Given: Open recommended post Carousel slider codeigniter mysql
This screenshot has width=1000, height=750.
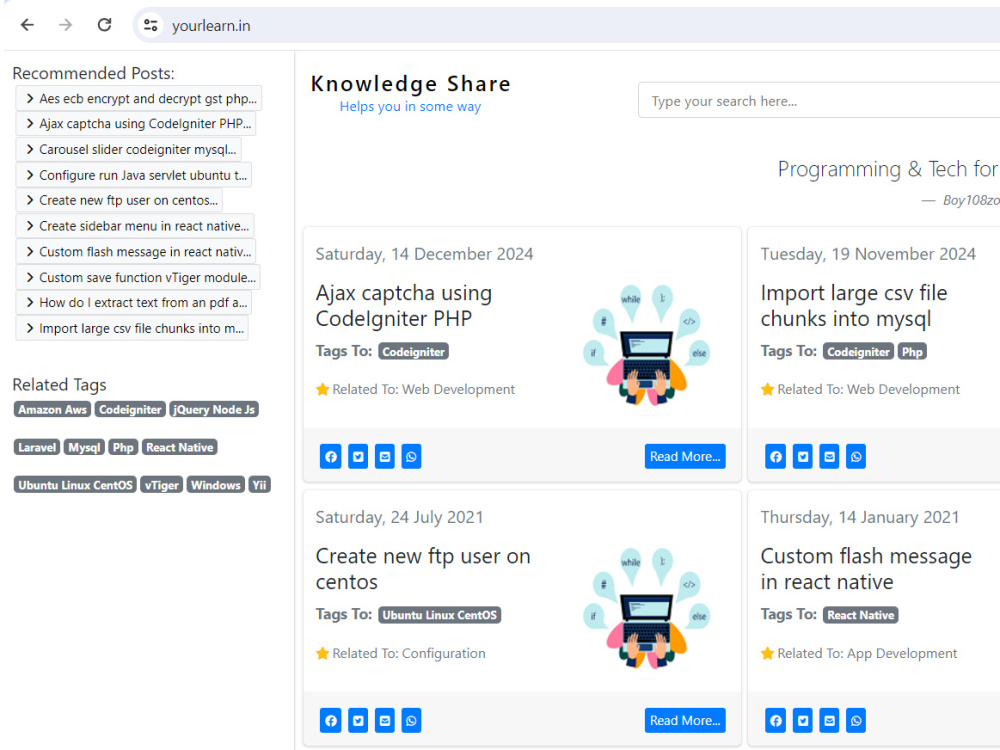Looking at the screenshot, I should [129, 149].
